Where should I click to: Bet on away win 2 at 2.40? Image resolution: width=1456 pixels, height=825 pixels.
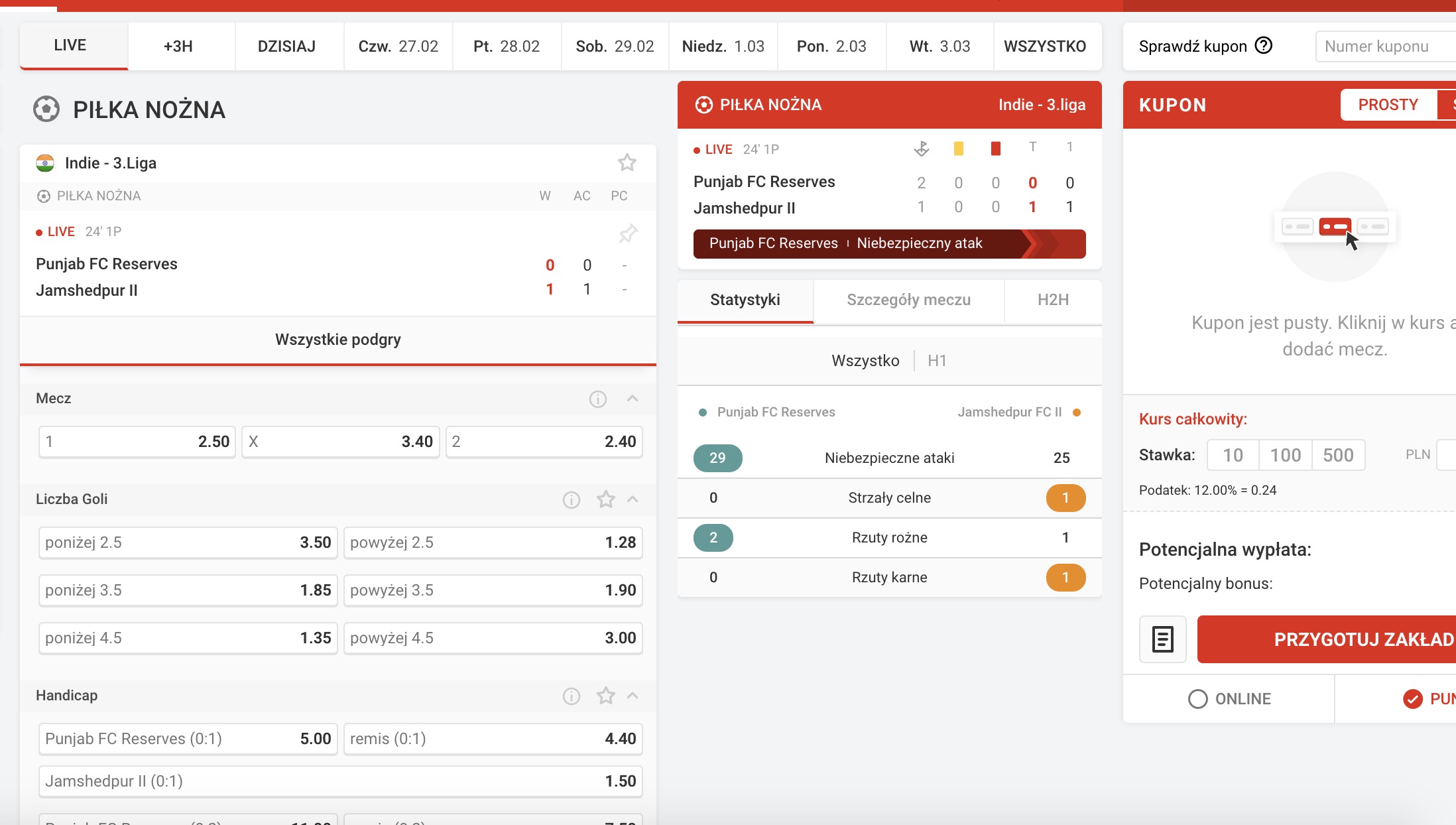(544, 442)
